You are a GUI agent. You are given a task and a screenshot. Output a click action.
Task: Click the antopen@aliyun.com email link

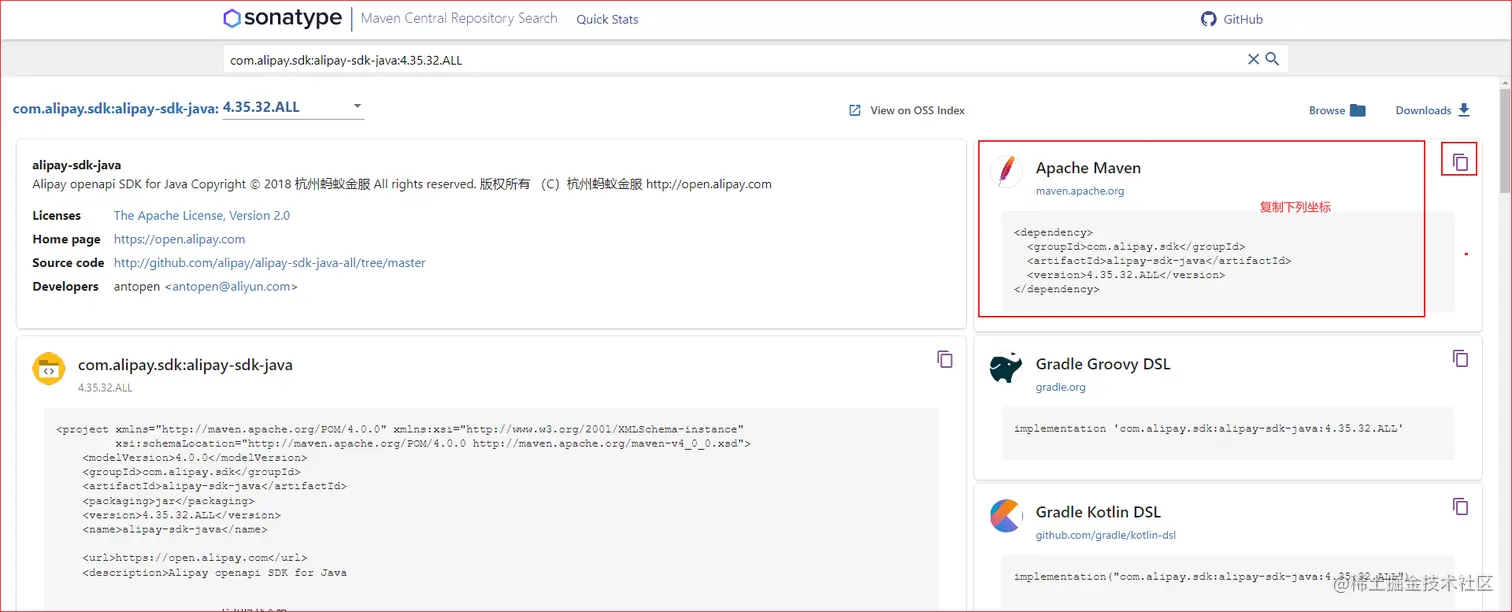(231, 287)
